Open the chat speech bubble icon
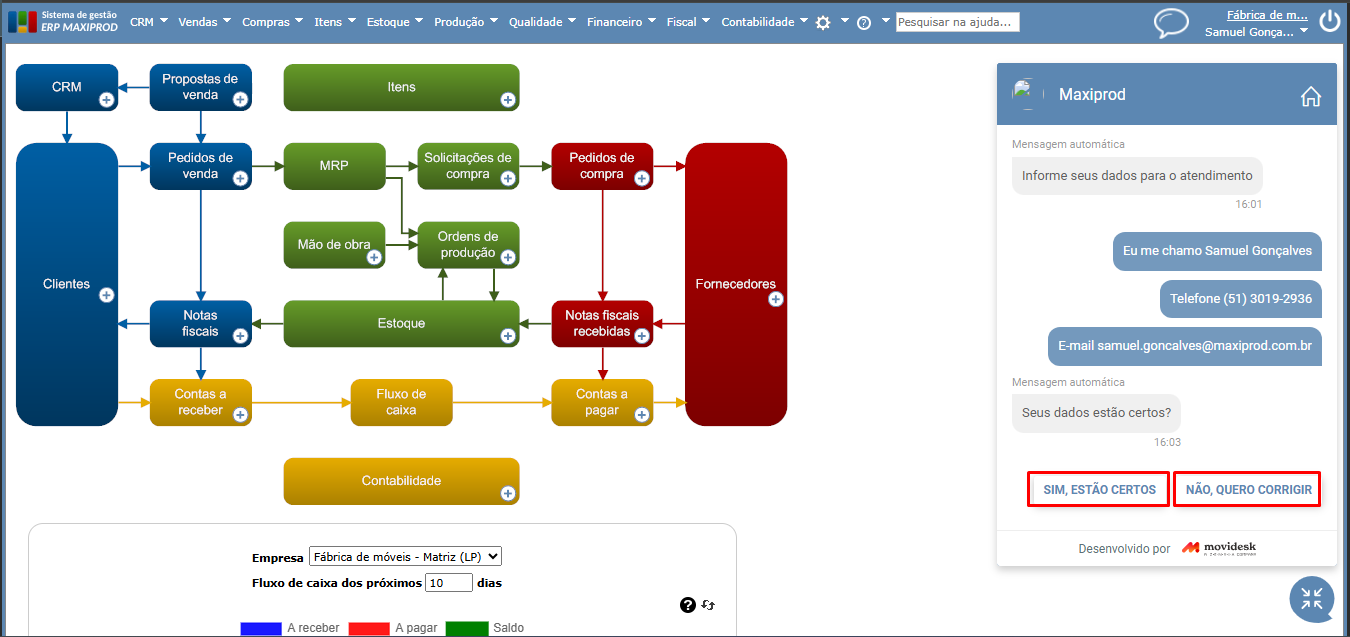 point(1171,22)
